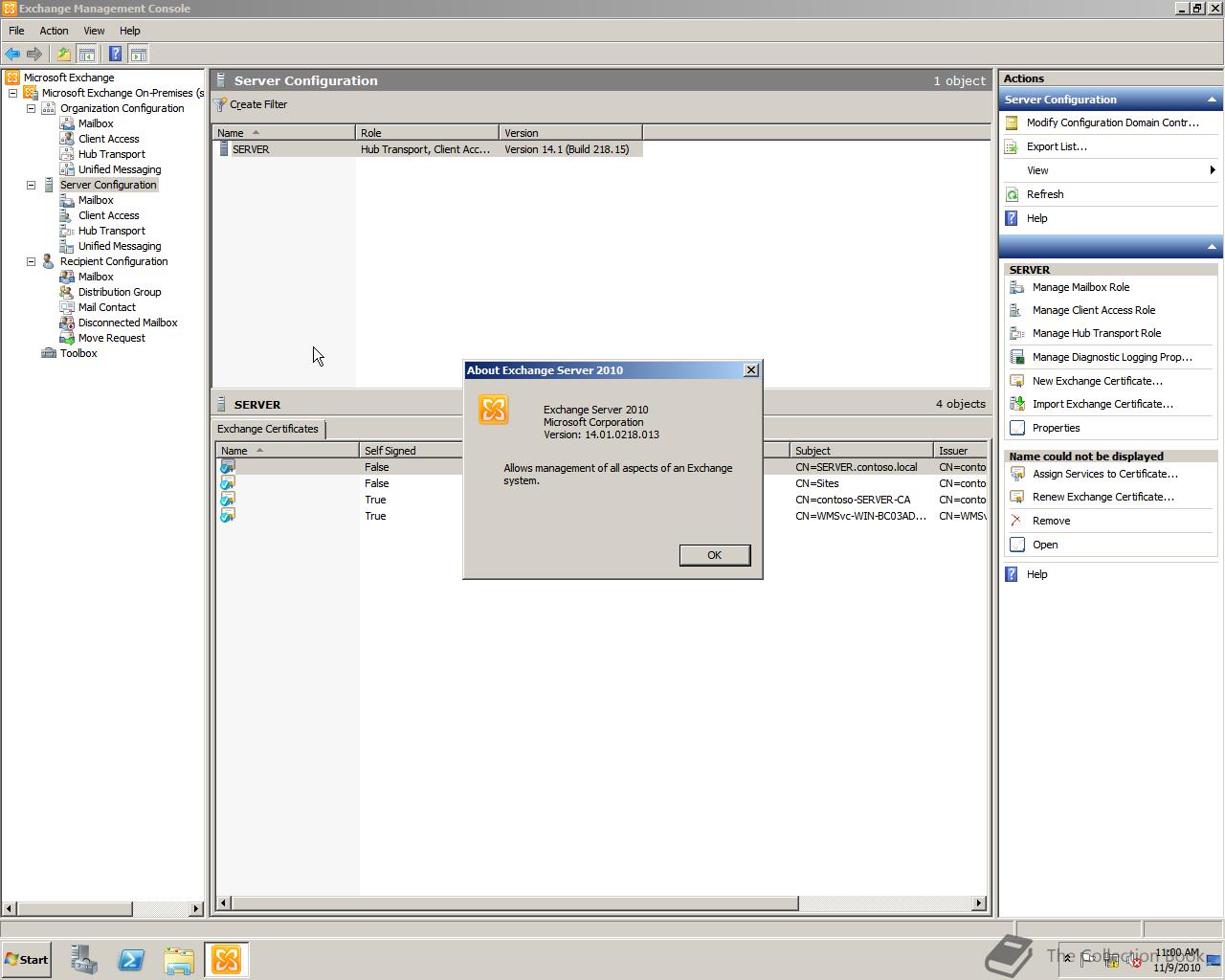Open Server Manager from the taskbar

(83, 960)
